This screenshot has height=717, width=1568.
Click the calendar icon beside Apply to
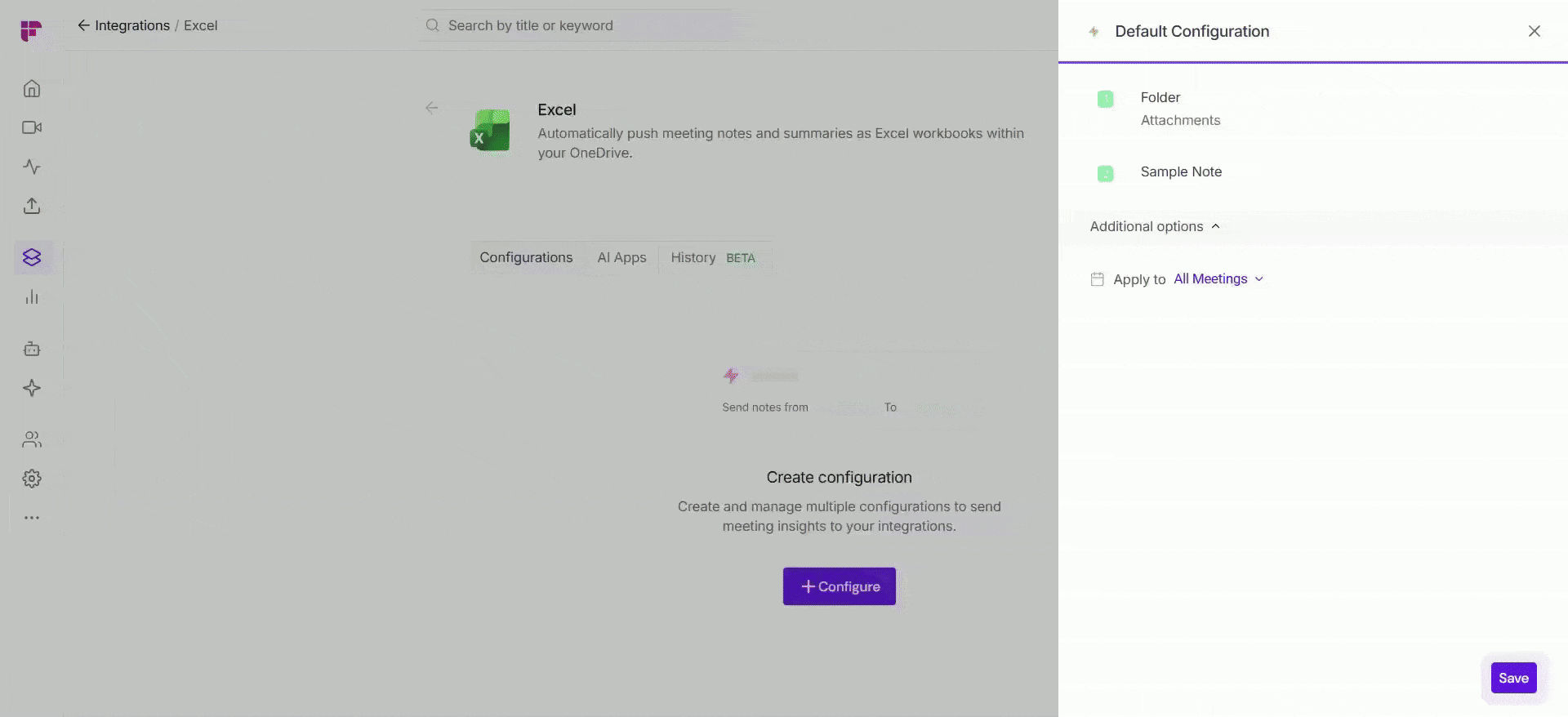point(1097,279)
